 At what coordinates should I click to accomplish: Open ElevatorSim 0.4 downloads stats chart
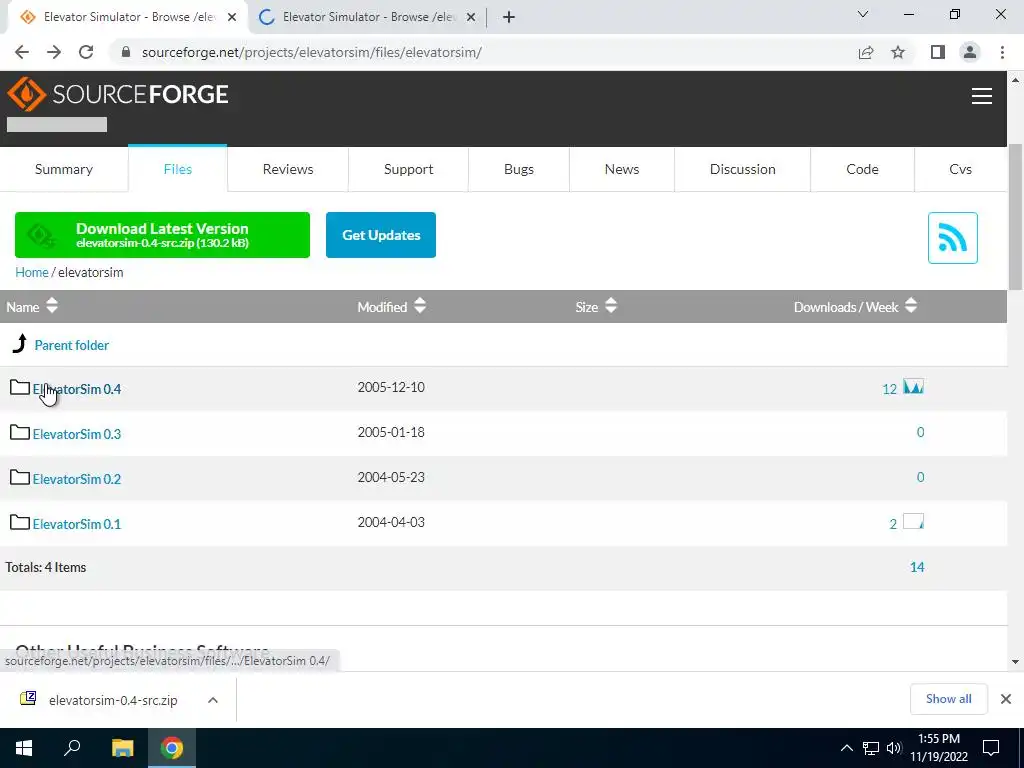pos(913,387)
